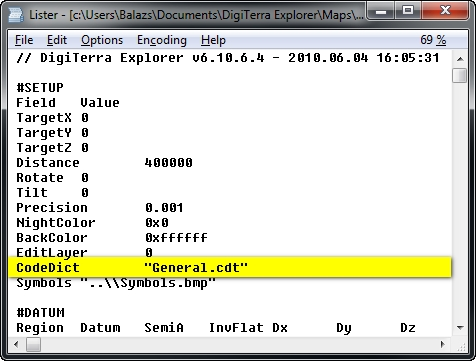Click the vertical scrollbar up arrow
This screenshot has height=361, width=476.
(x=460, y=59)
